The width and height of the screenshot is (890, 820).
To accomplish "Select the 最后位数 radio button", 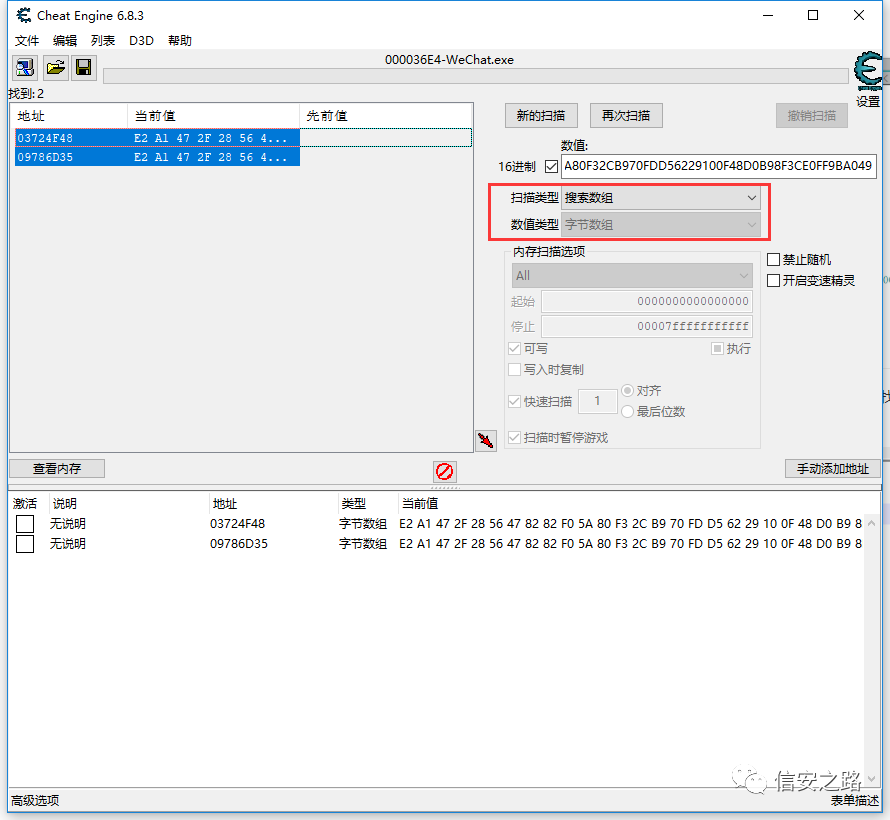I will (x=627, y=411).
